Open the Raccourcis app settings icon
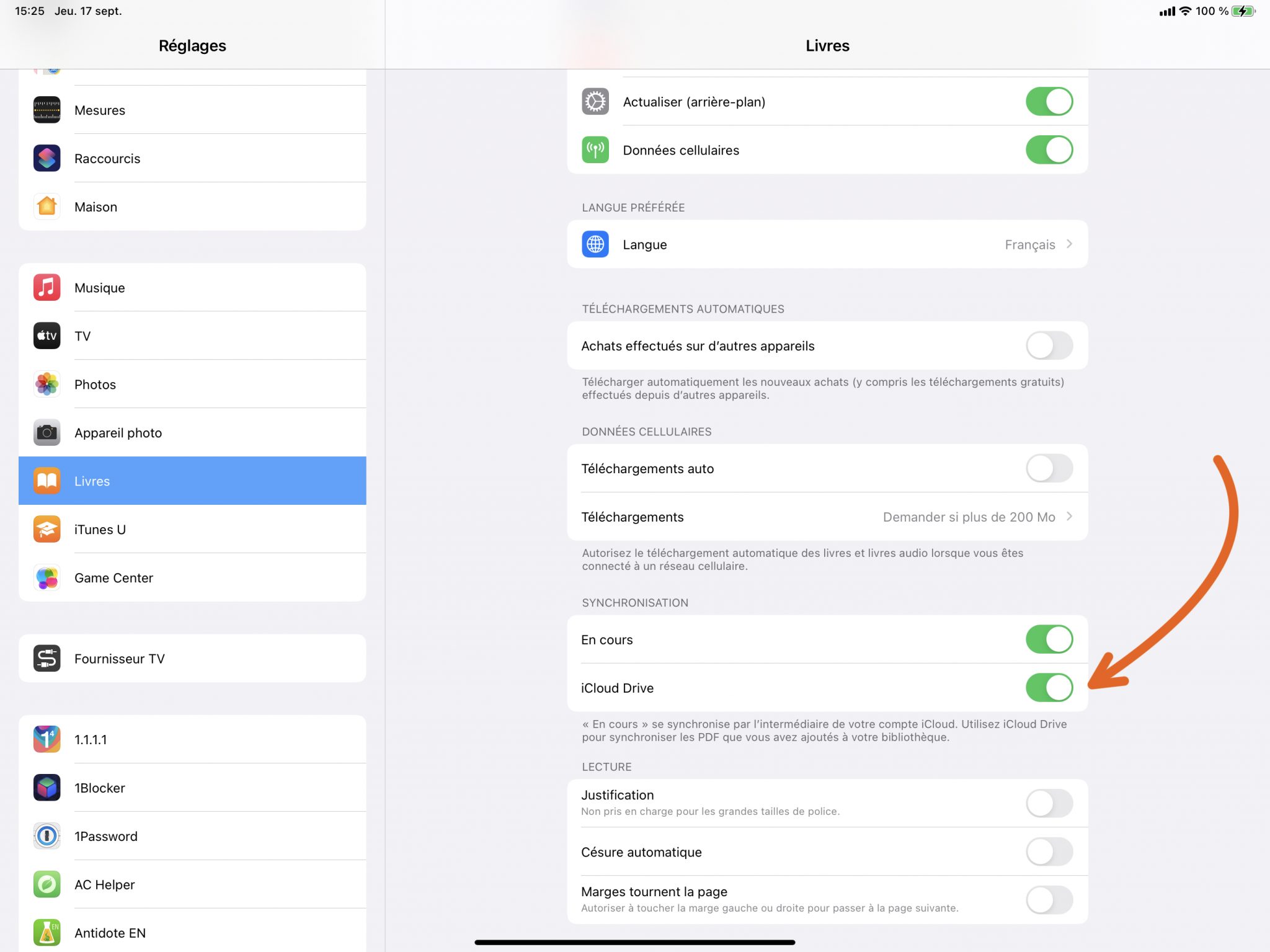 pos(47,158)
